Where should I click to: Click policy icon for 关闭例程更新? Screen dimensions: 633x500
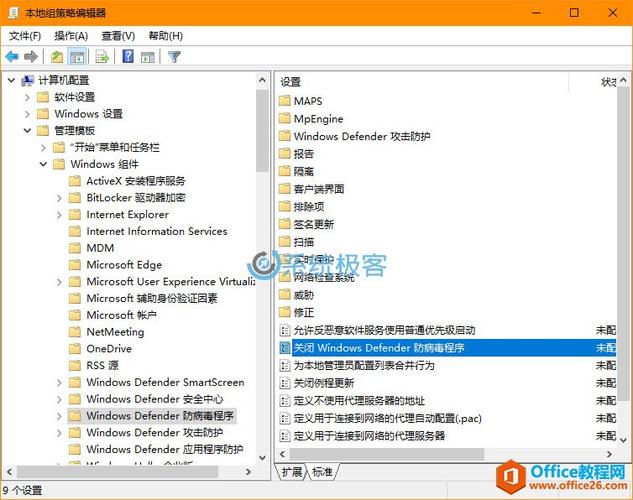click(285, 383)
